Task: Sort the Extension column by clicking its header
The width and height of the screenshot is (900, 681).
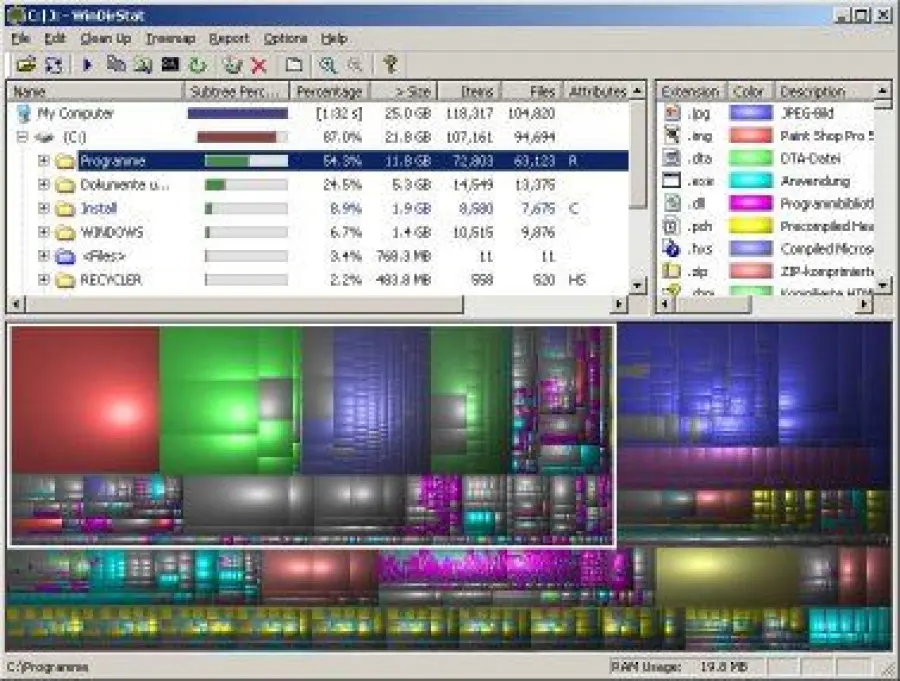Action: [688, 90]
